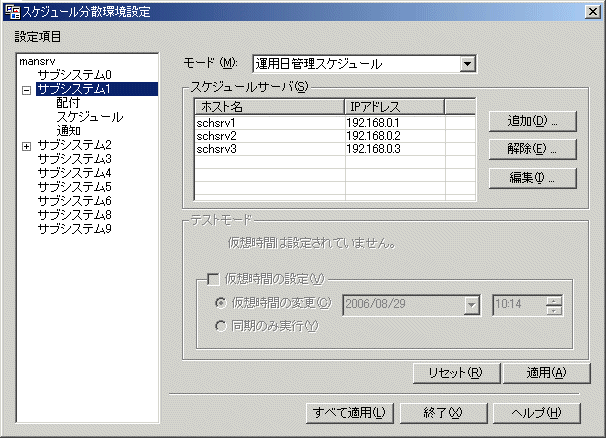The height and width of the screenshot is (438, 606).
Task: Select サブシステム1 in tree
Action: click(x=97, y=89)
